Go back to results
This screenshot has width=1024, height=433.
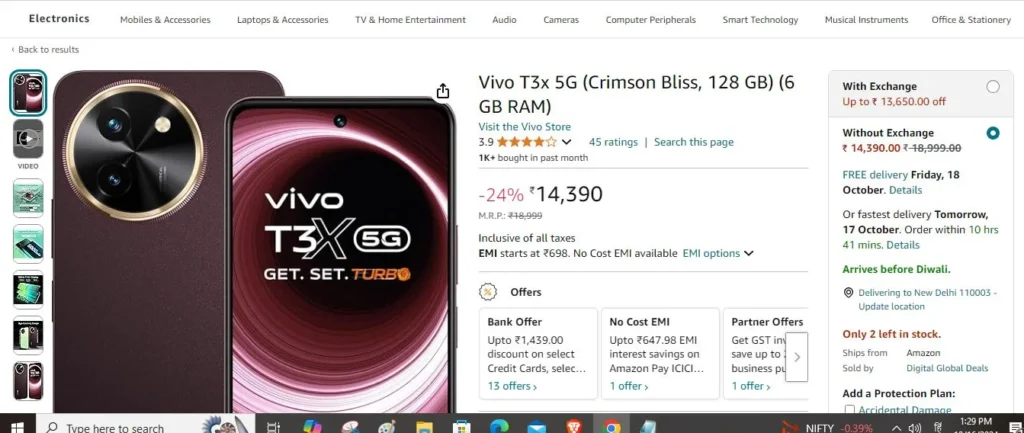[x=45, y=50]
